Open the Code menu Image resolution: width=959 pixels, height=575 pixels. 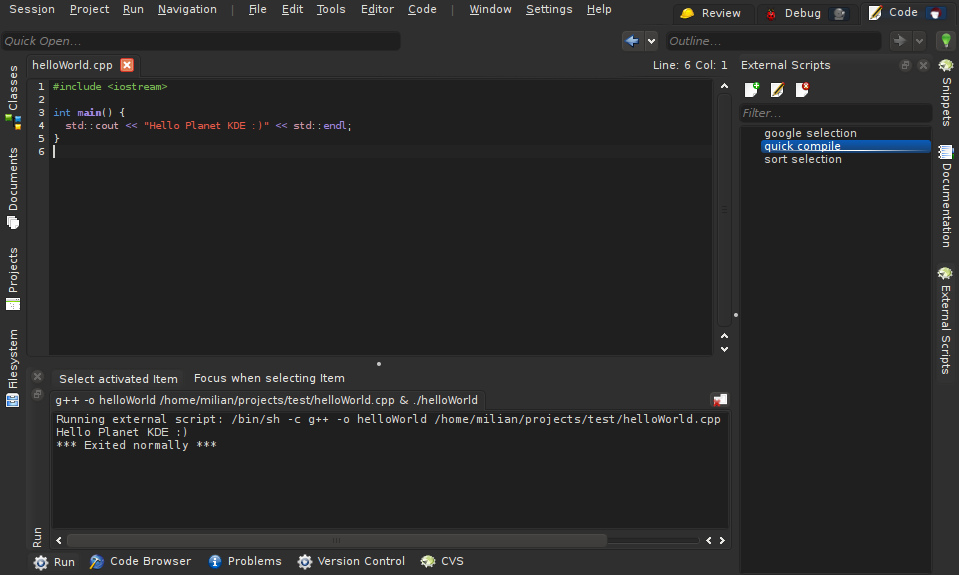click(x=422, y=9)
